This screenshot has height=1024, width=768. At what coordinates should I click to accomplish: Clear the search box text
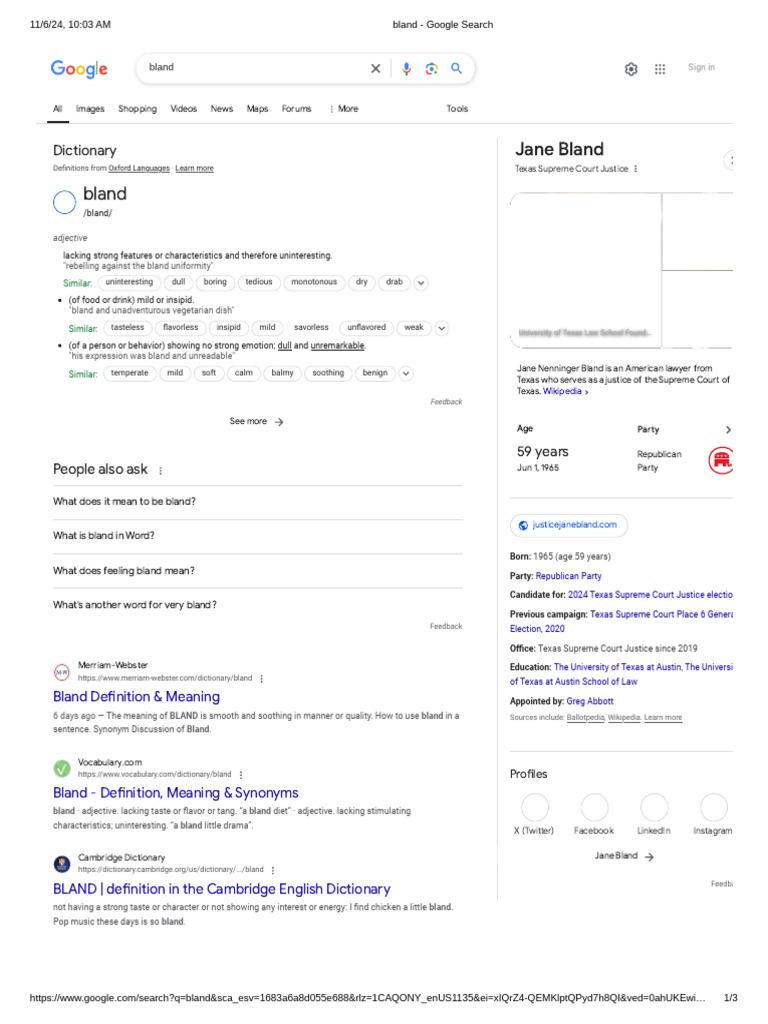[x=376, y=69]
